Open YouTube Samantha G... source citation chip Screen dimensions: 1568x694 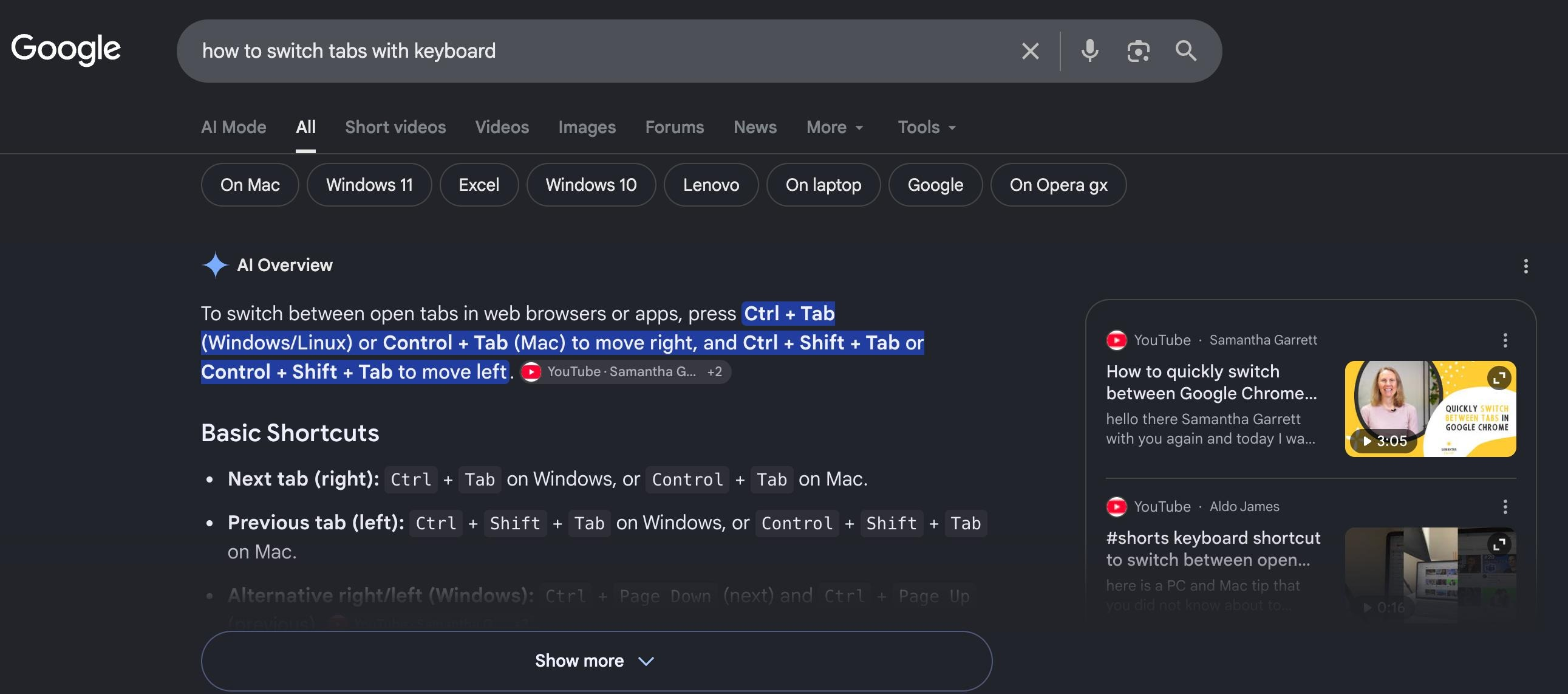pyautogui.click(x=625, y=372)
